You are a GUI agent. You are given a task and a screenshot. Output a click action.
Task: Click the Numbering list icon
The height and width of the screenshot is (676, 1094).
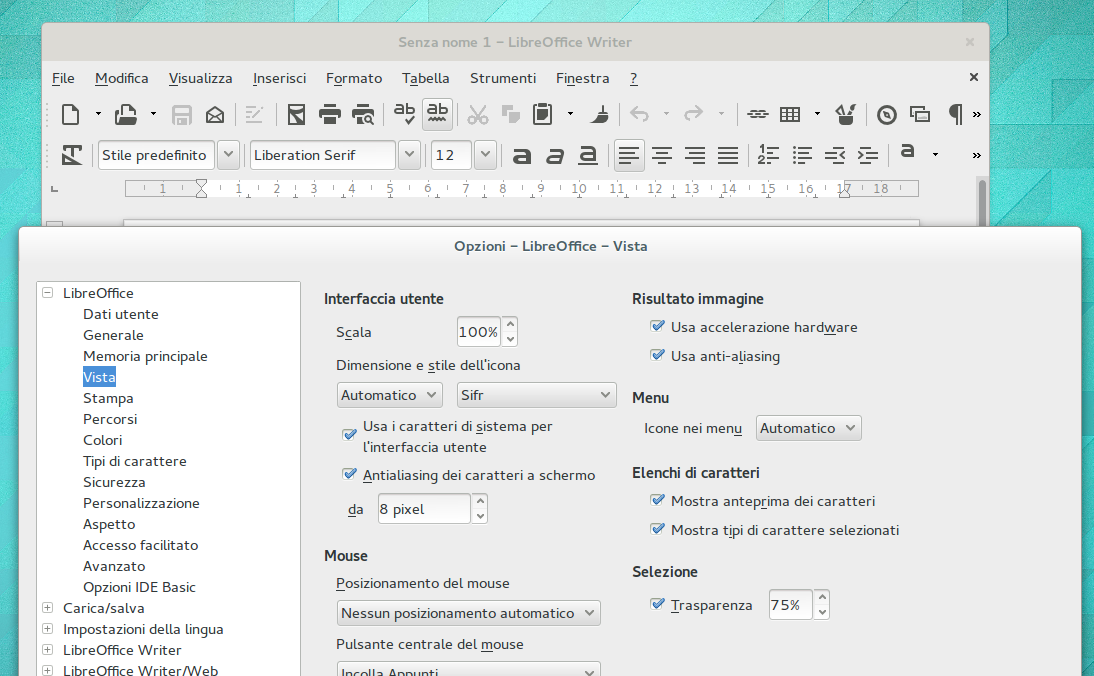tap(768, 155)
